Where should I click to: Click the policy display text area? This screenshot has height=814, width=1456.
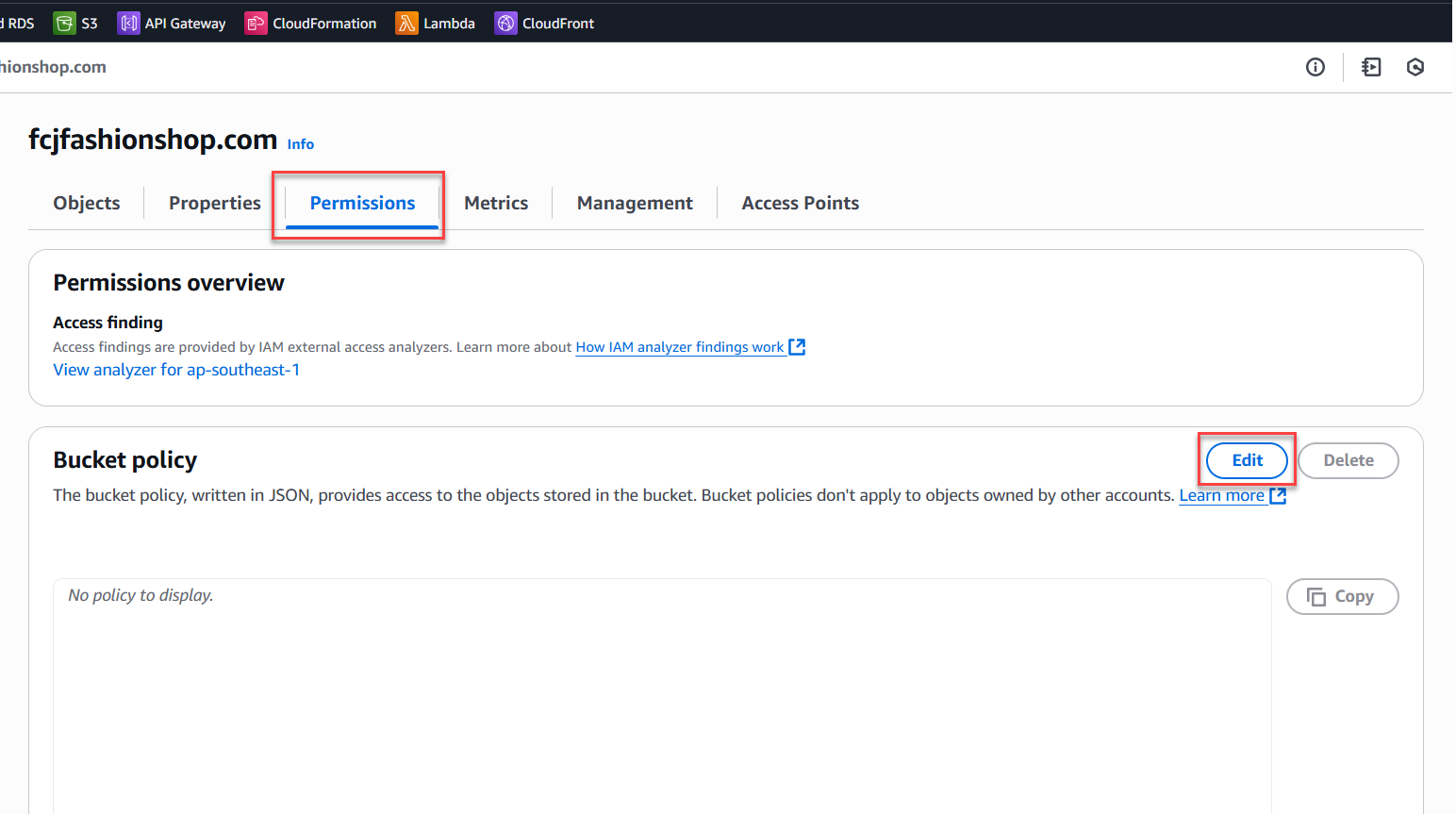point(662,696)
